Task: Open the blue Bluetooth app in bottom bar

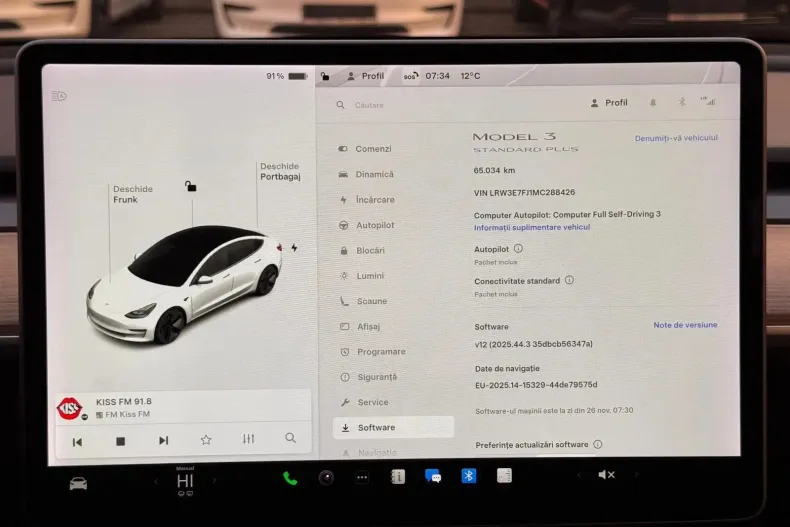Action: (469, 476)
